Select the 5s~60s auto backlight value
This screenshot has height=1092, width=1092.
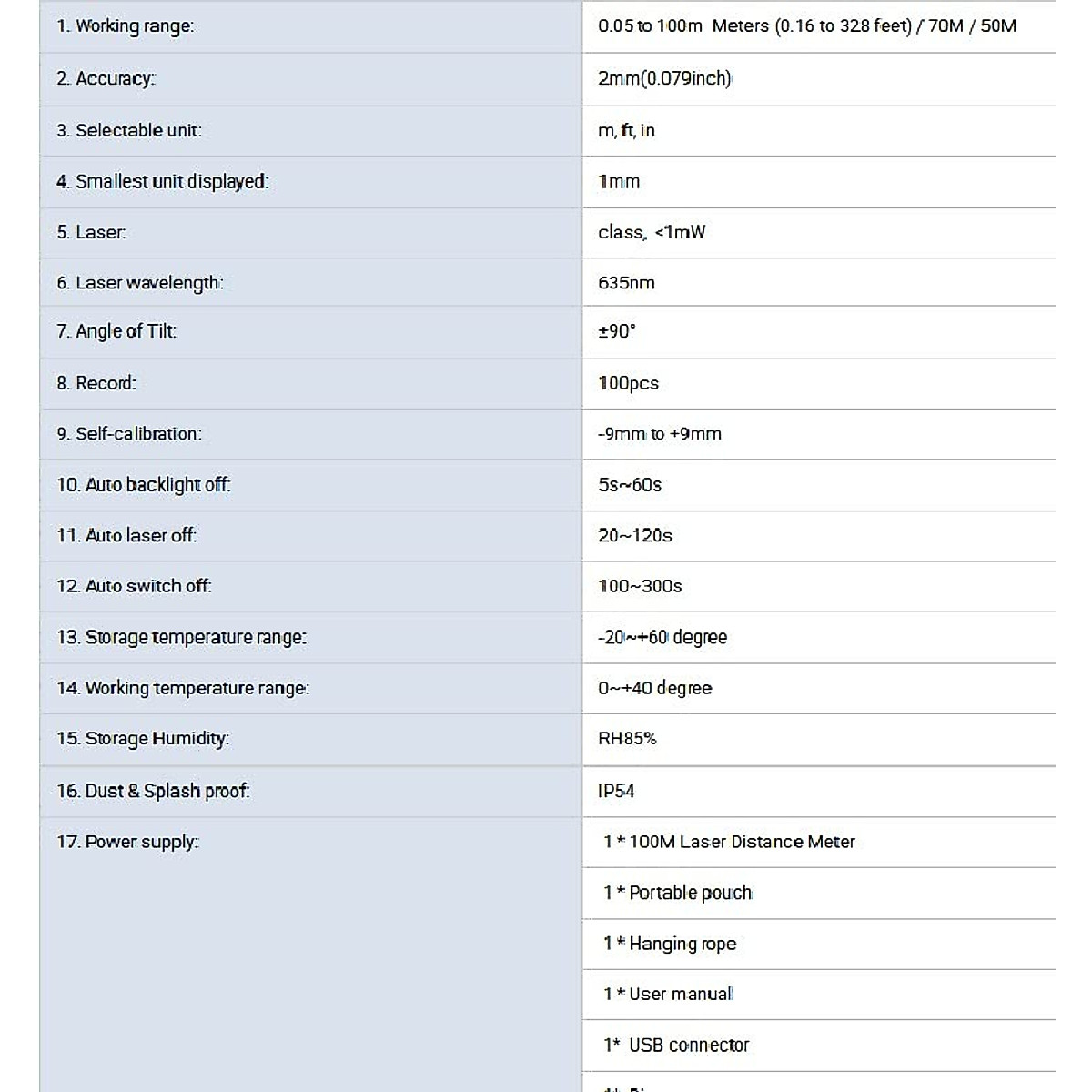tap(630, 485)
